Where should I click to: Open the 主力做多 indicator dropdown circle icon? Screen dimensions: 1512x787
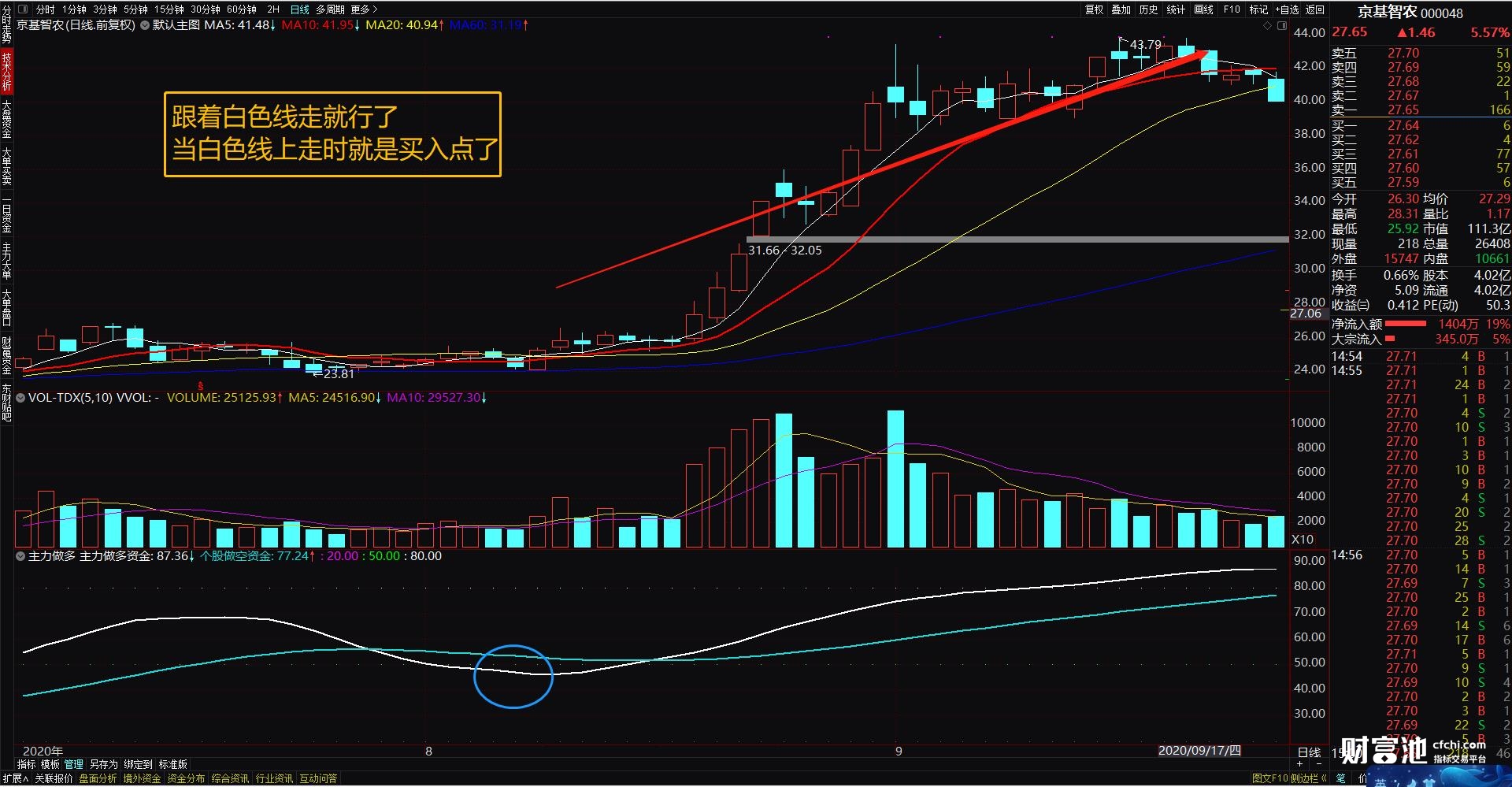click(20, 556)
